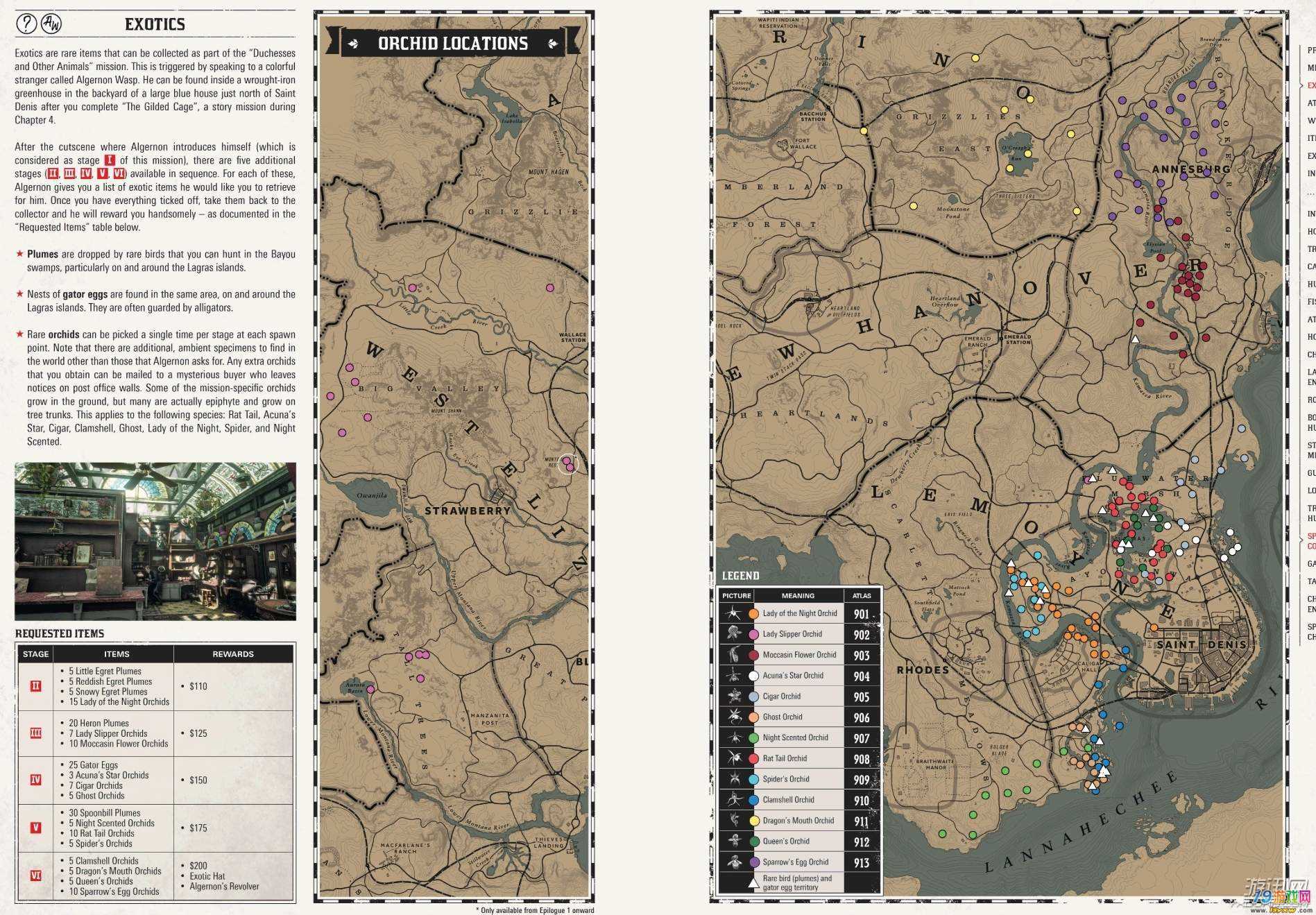This screenshot has width=1316, height=915.
Task: Select the Clamshell Orchid picture icon
Action: point(733,800)
